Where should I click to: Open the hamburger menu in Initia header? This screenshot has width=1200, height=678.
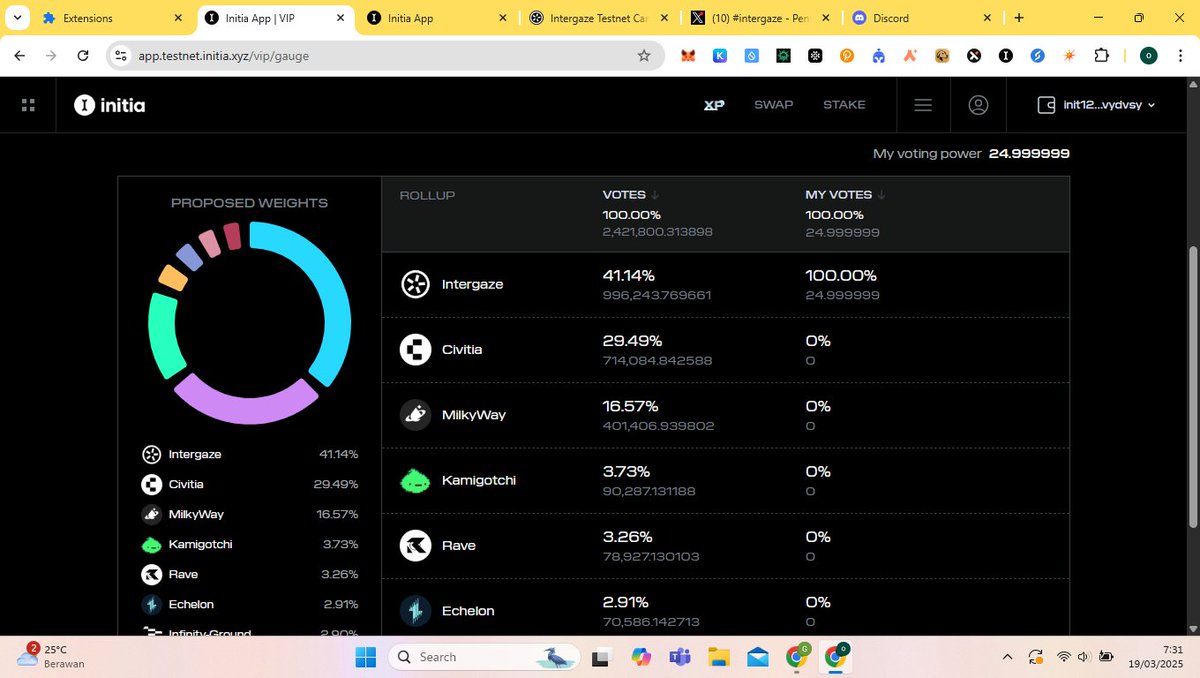[x=923, y=105]
